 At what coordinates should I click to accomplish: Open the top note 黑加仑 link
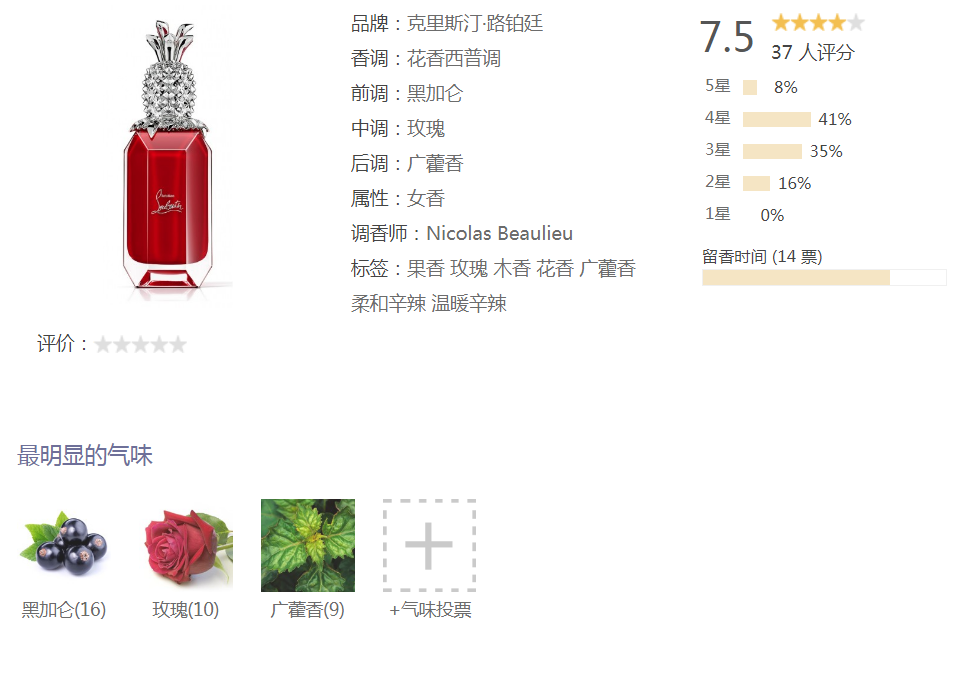point(435,93)
